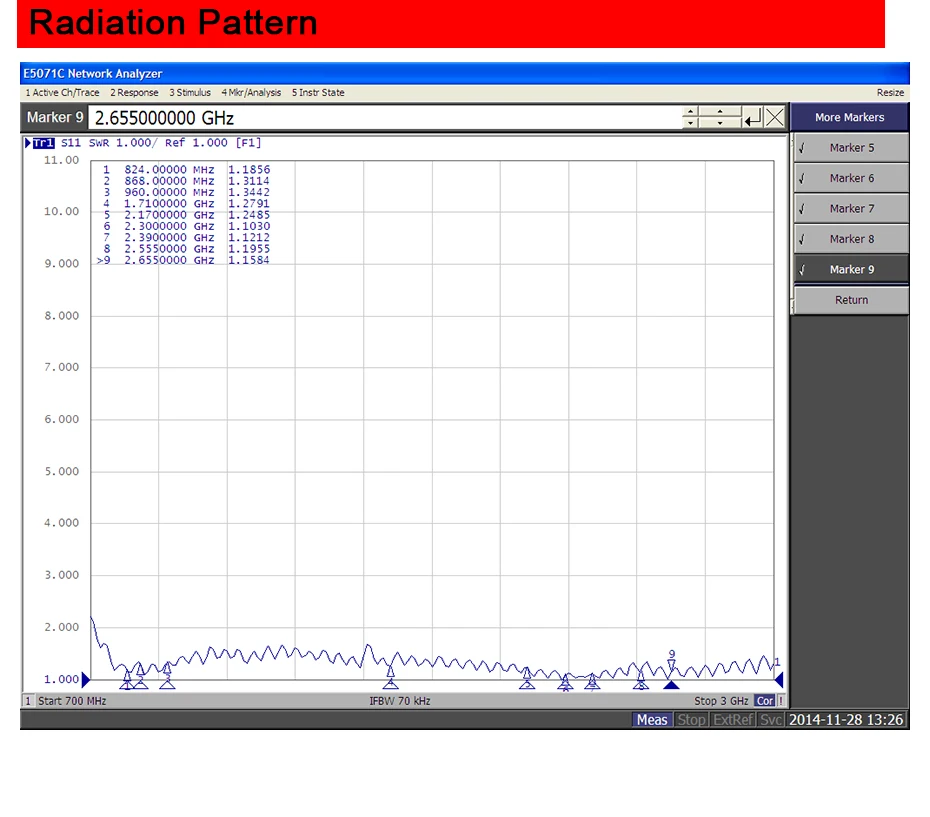Click the 11.00 top scale value
The height and width of the screenshot is (817, 930).
tap(61, 160)
